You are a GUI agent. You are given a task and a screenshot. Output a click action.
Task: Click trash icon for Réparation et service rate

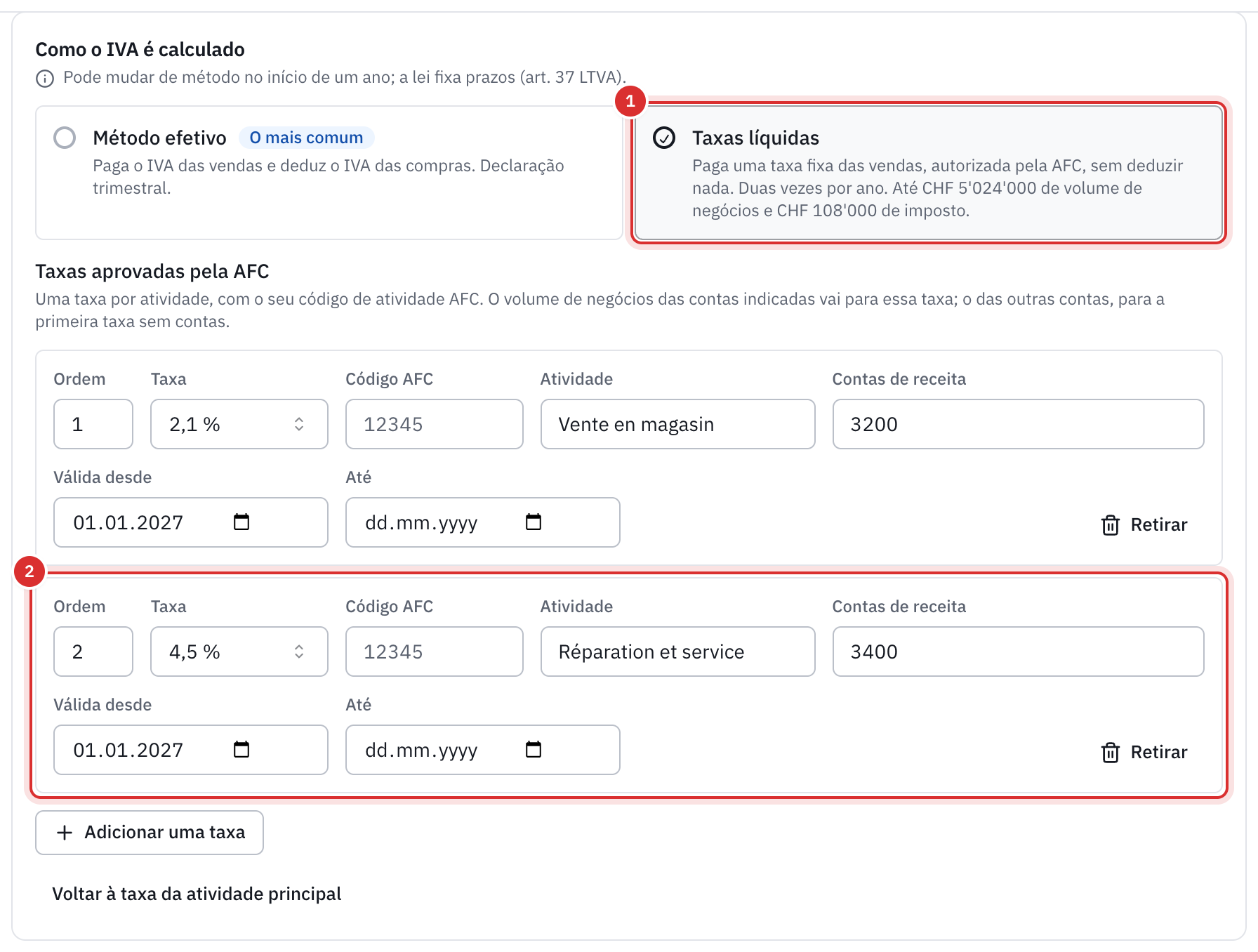pos(1111,753)
